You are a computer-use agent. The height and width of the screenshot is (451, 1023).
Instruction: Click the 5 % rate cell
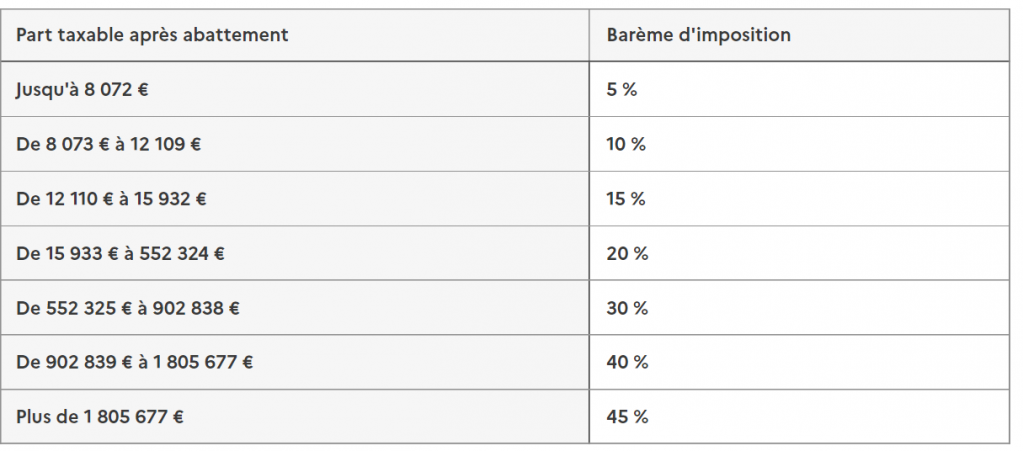click(x=799, y=89)
